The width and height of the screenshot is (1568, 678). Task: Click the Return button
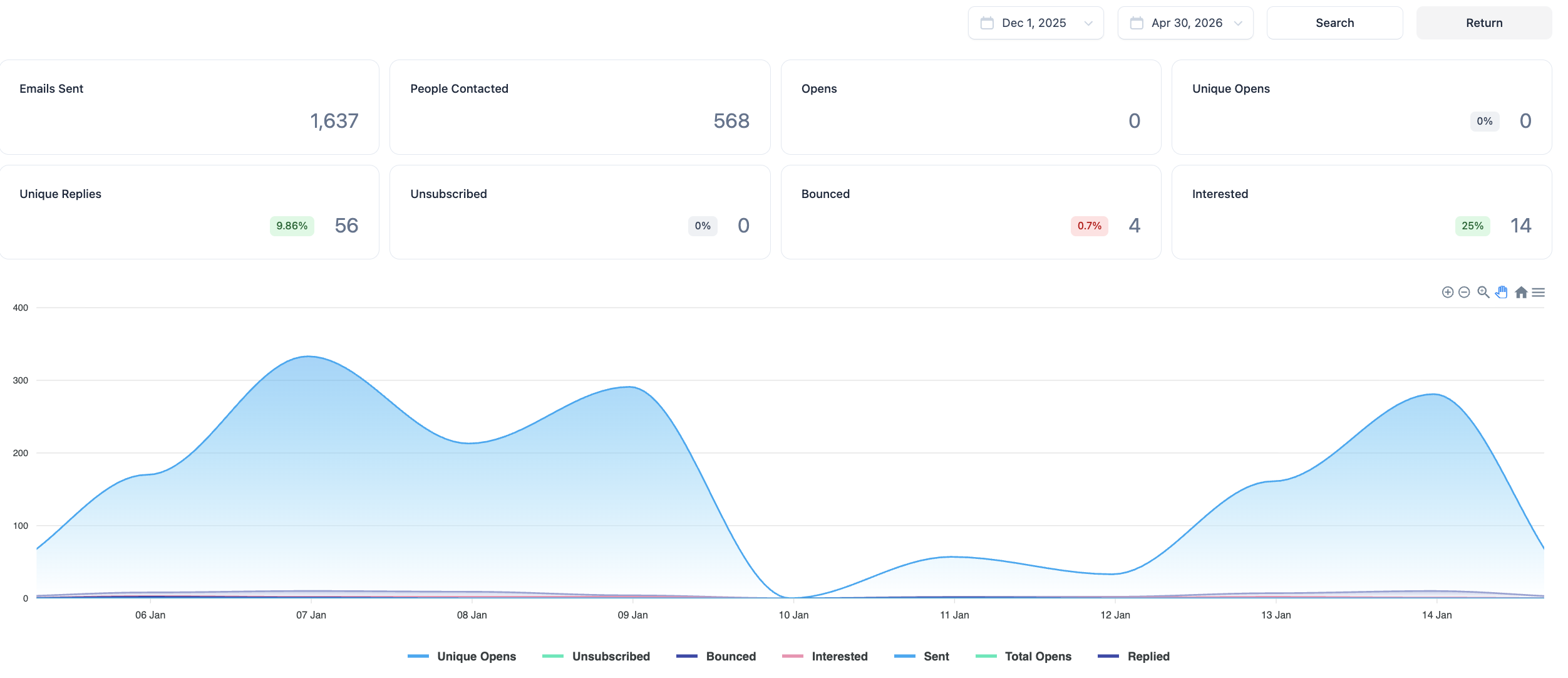coord(1484,23)
